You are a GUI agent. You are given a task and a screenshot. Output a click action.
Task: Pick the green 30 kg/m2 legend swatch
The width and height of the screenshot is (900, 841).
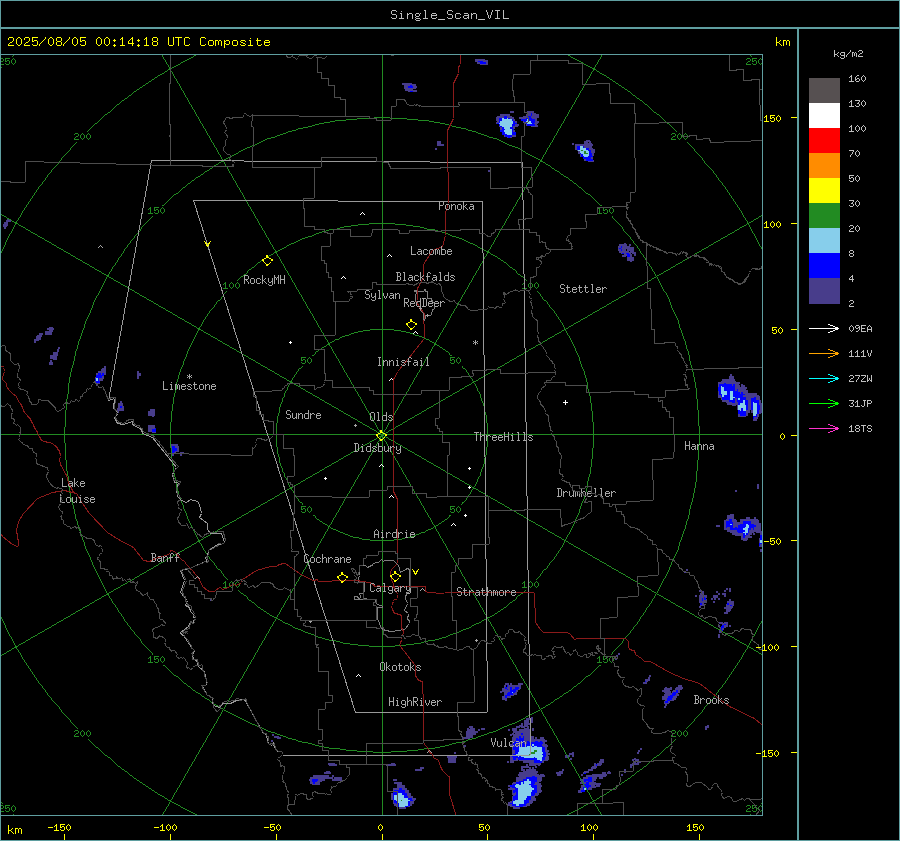824,215
